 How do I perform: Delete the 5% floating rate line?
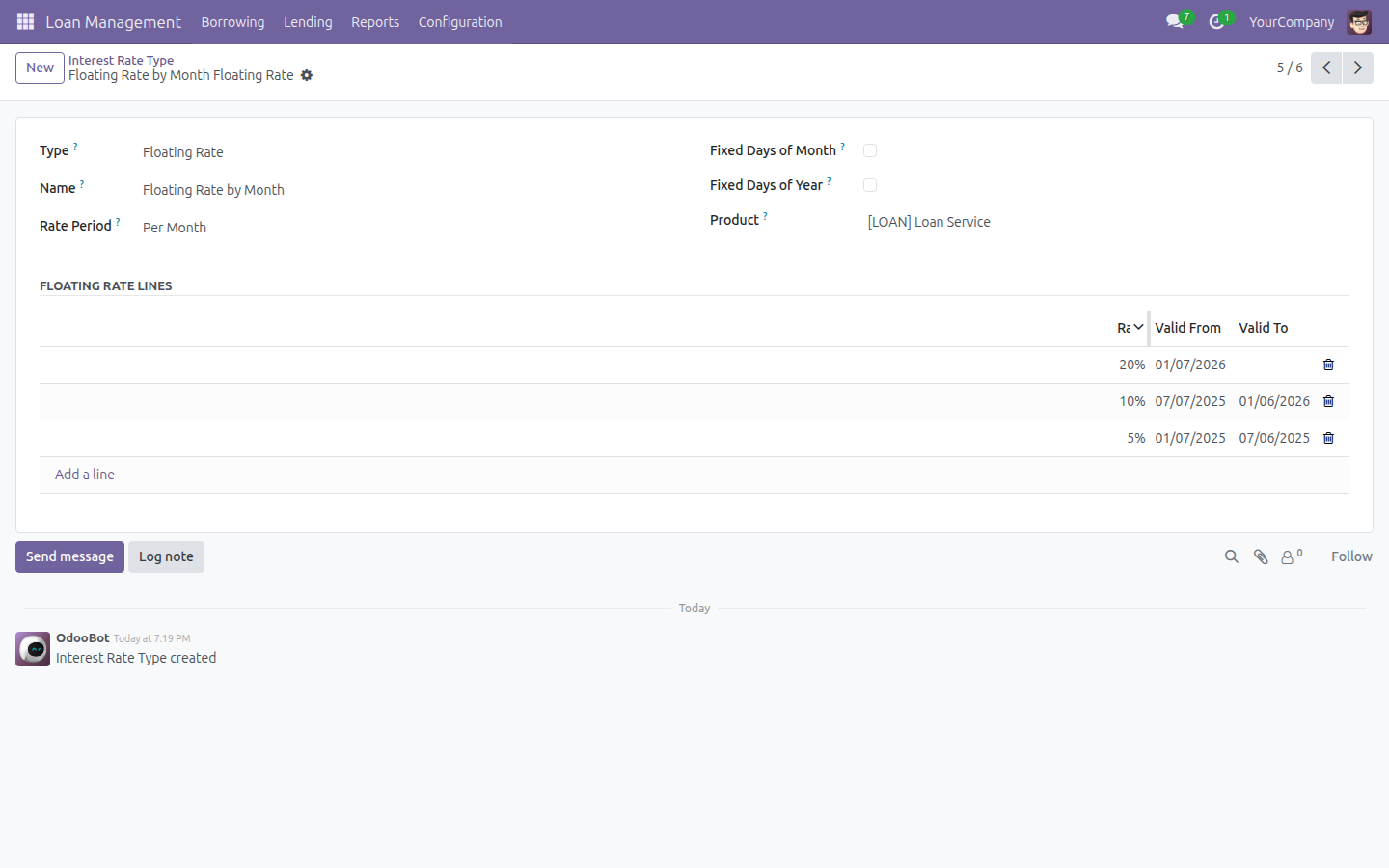1328,438
